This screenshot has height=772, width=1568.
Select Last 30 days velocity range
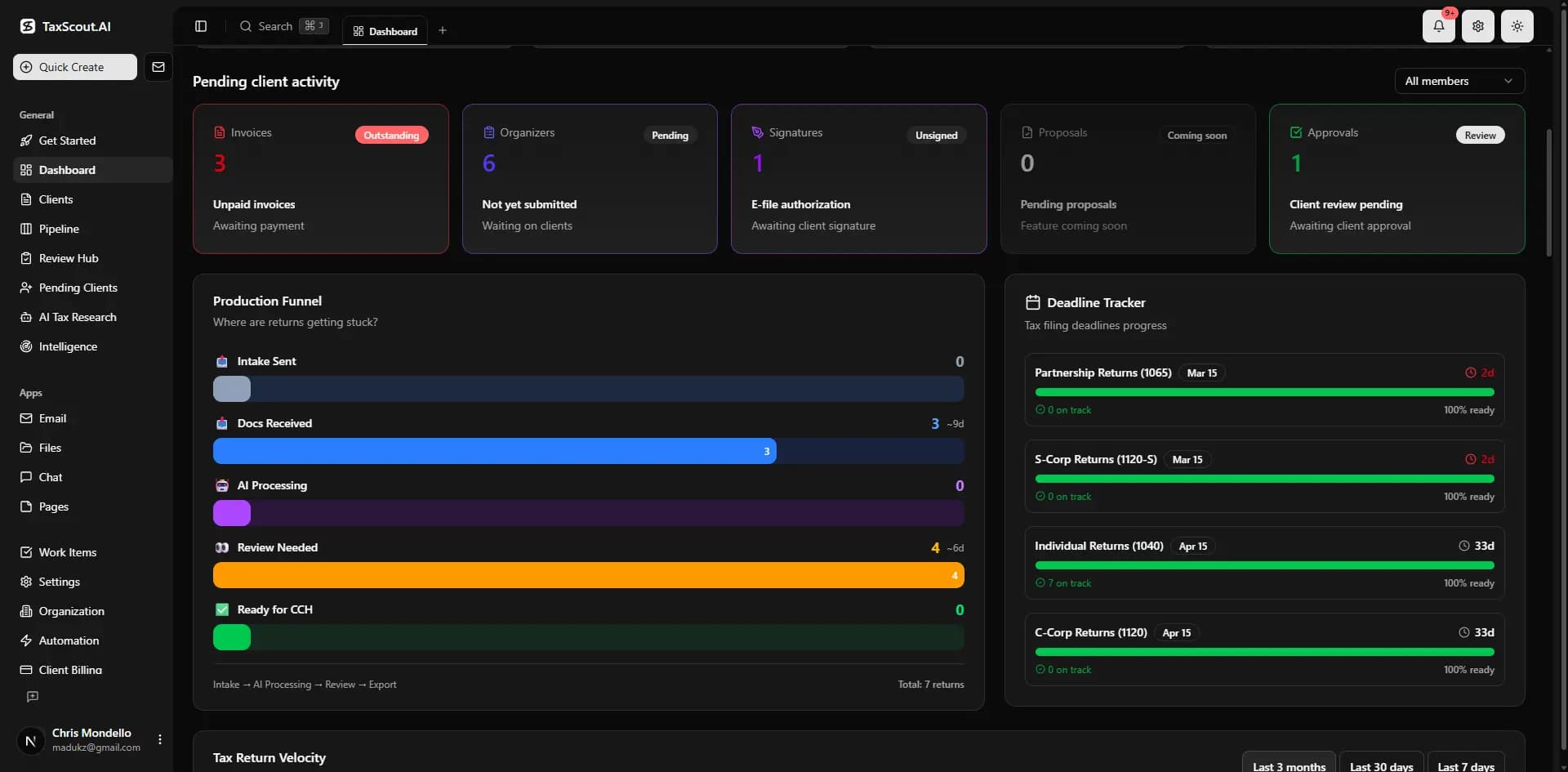point(1381,765)
